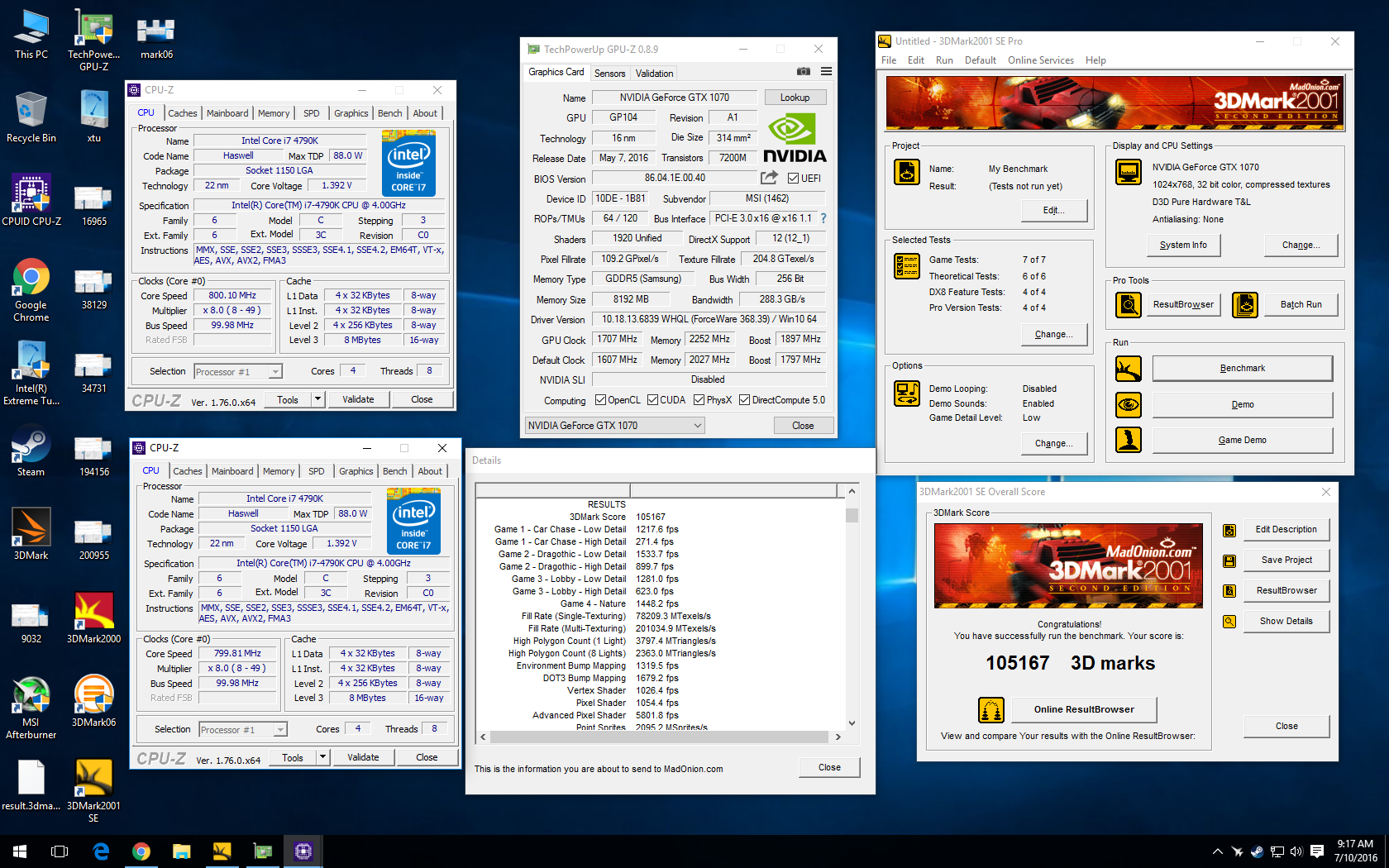The width and height of the screenshot is (1389, 868).
Task: Click Change... in the Options group
Action: tap(1053, 443)
